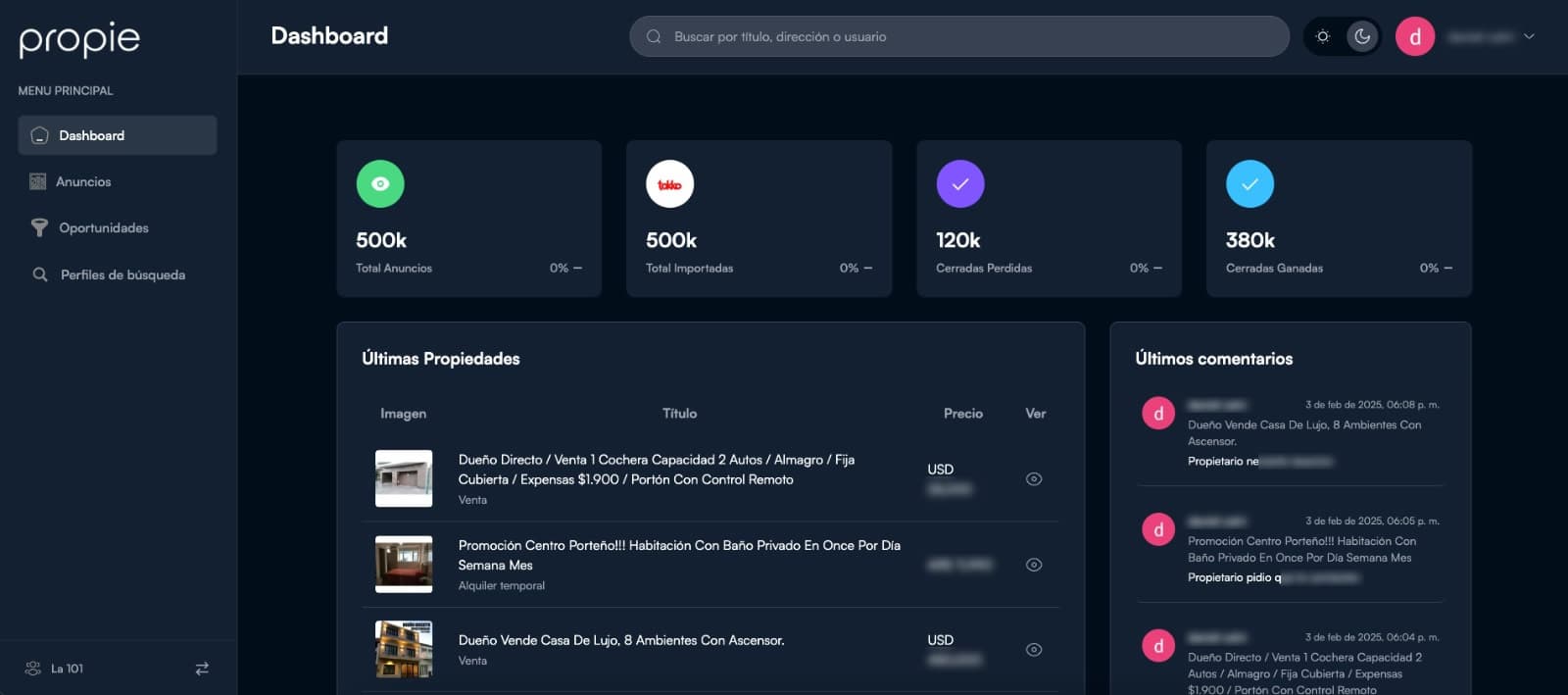
Task: Switch organization with the swap arrows icon
Action: [x=202, y=669]
